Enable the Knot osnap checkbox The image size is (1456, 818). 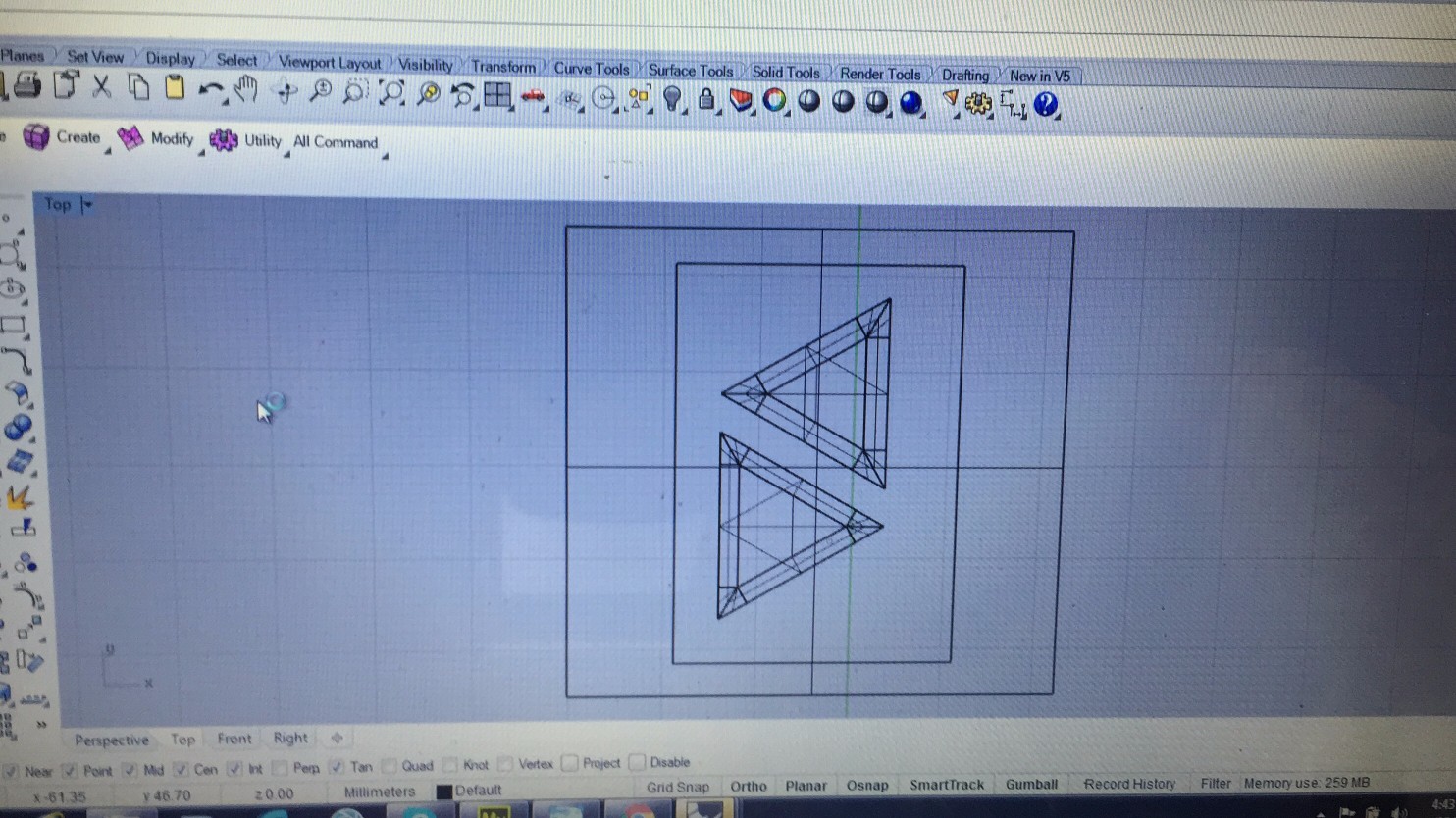pyautogui.click(x=450, y=765)
